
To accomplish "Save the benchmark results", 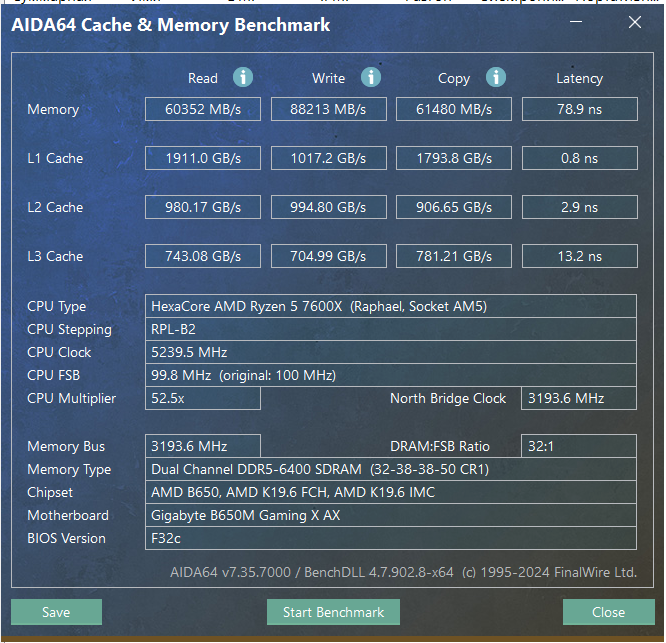I will [56, 612].
